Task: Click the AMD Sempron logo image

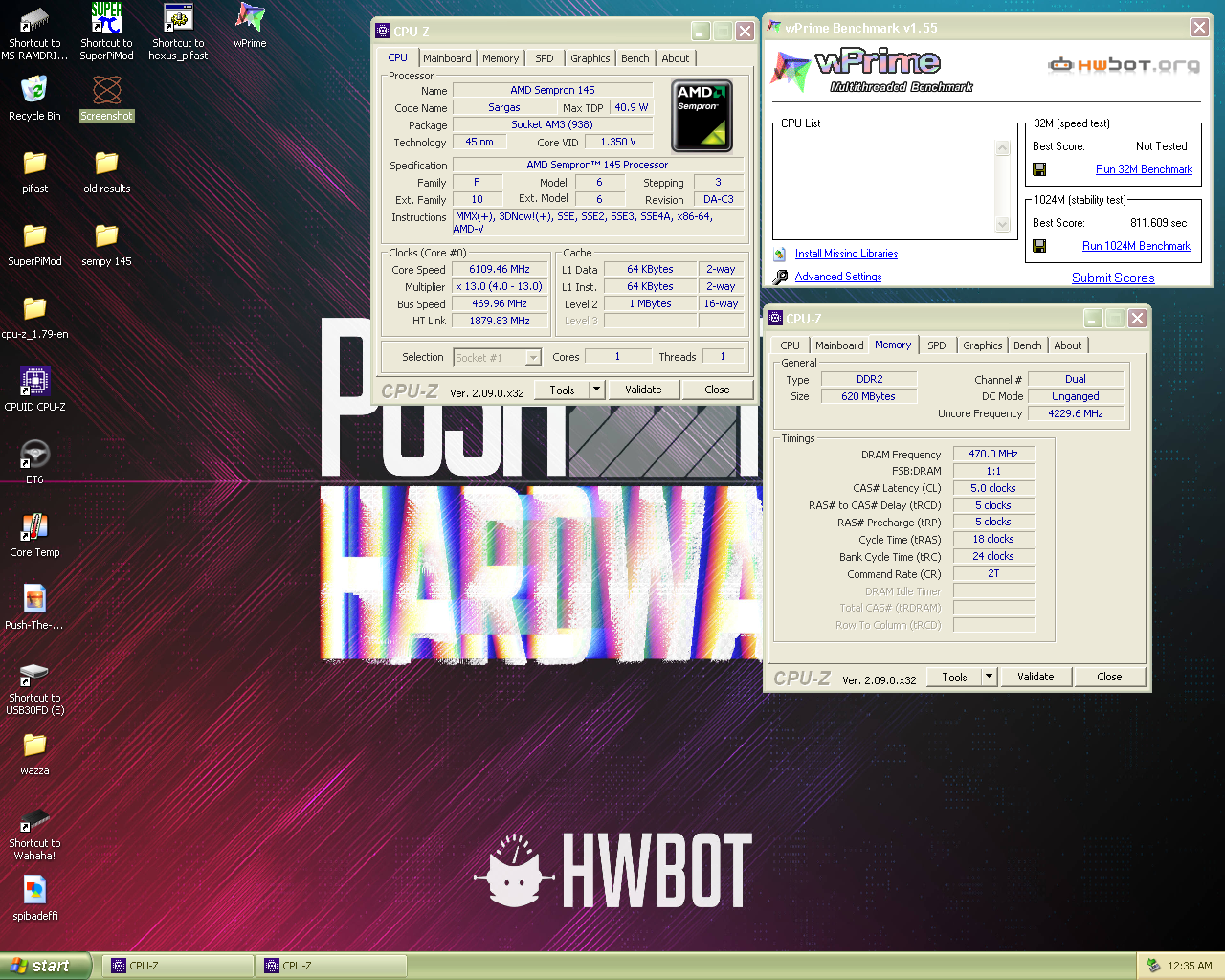Action: point(702,116)
